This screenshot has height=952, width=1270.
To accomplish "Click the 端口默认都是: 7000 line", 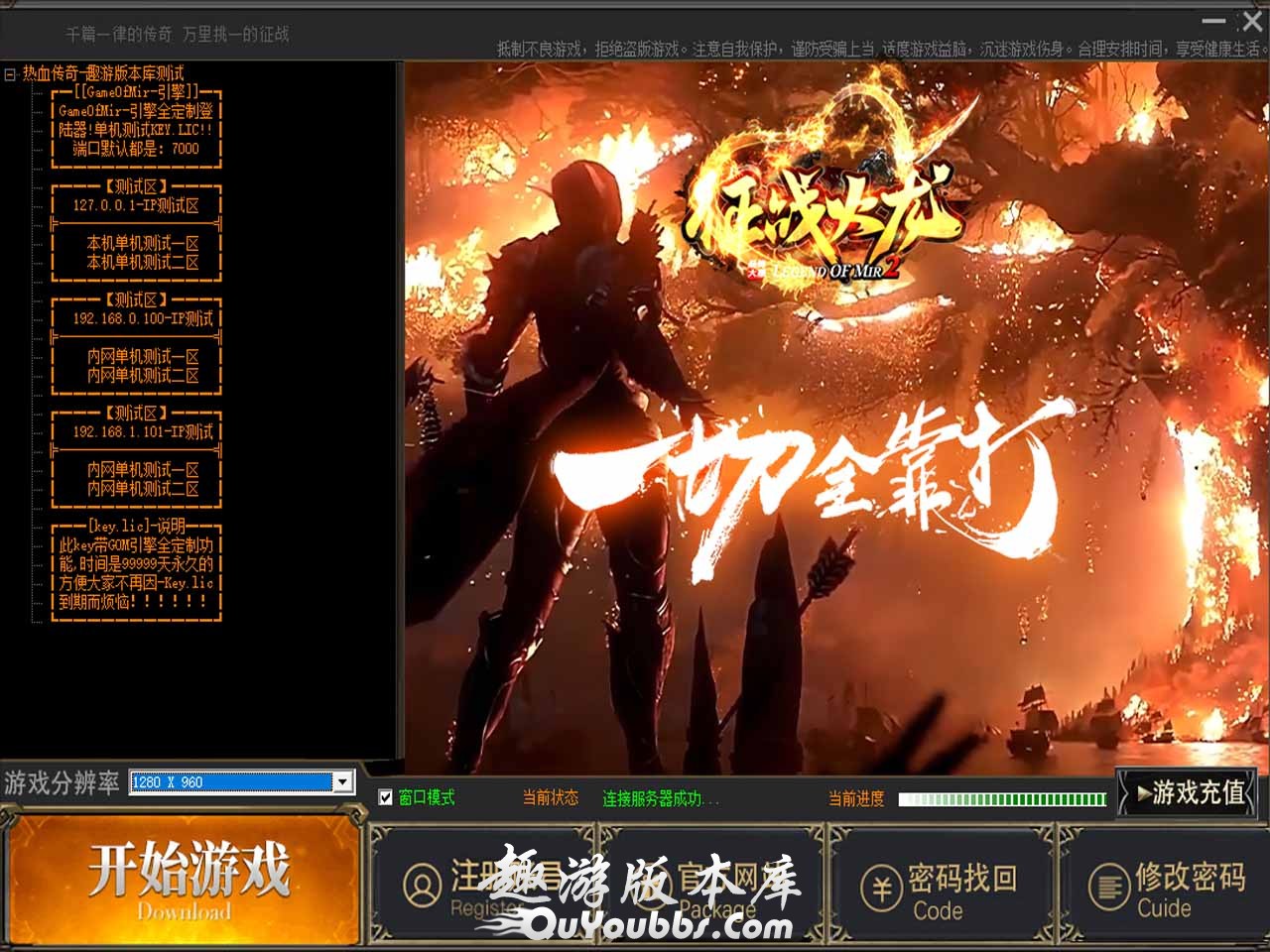I will (136, 149).
